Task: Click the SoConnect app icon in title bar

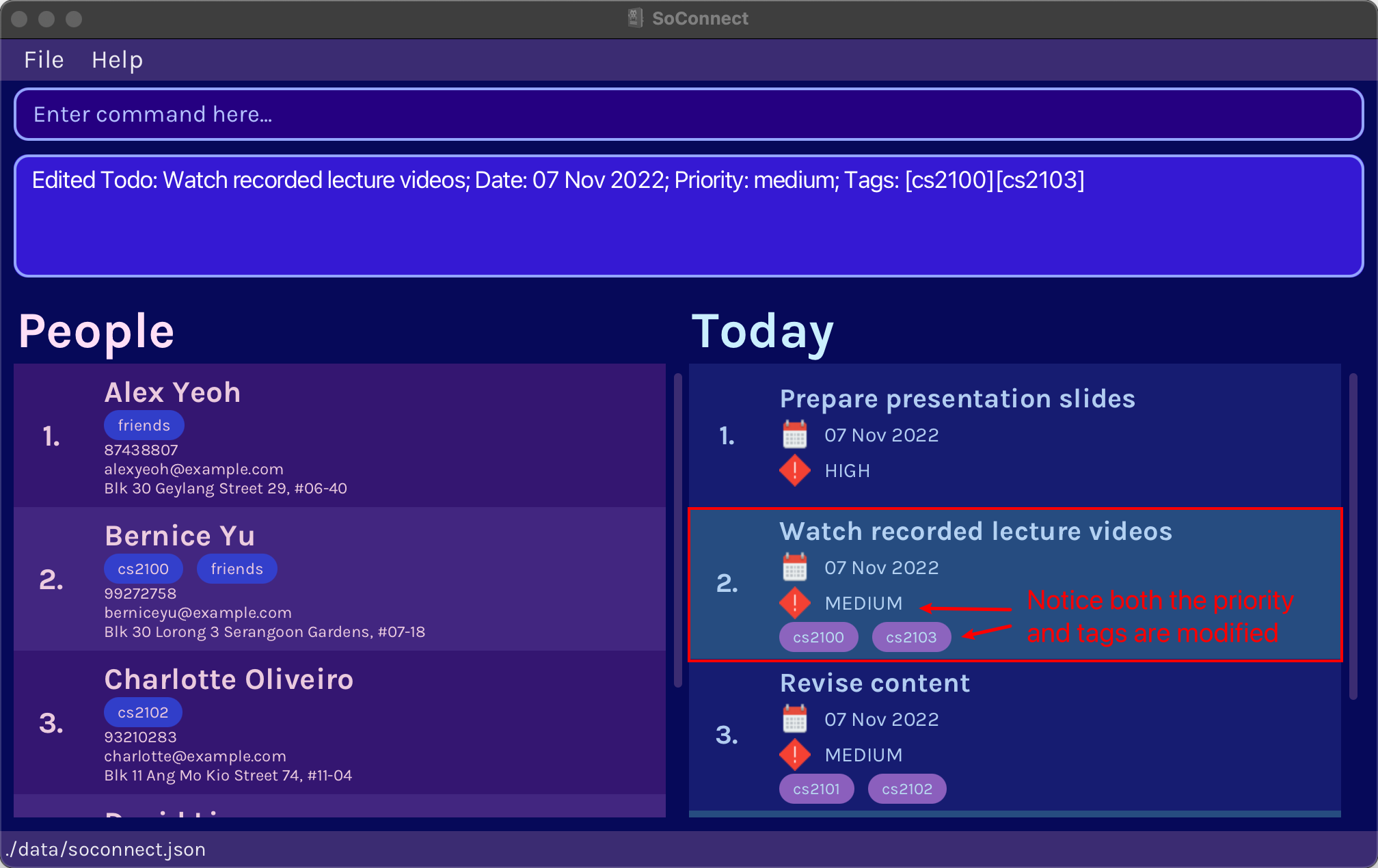Action: tap(636, 18)
